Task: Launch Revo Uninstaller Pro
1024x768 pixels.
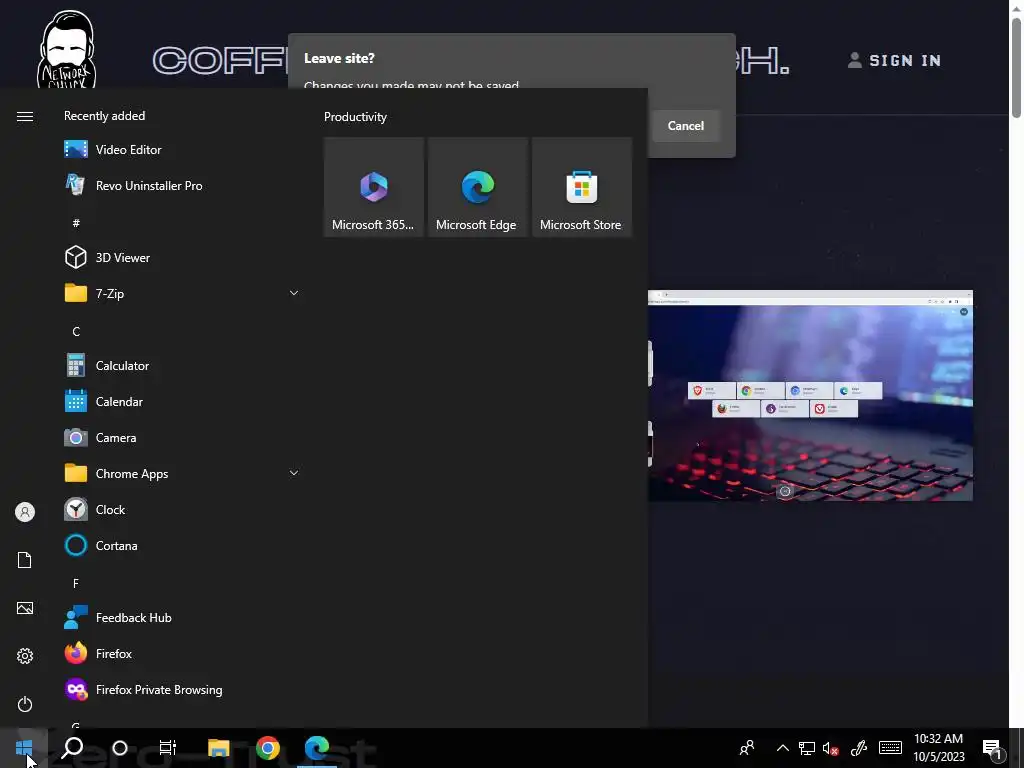Action: click(182, 185)
